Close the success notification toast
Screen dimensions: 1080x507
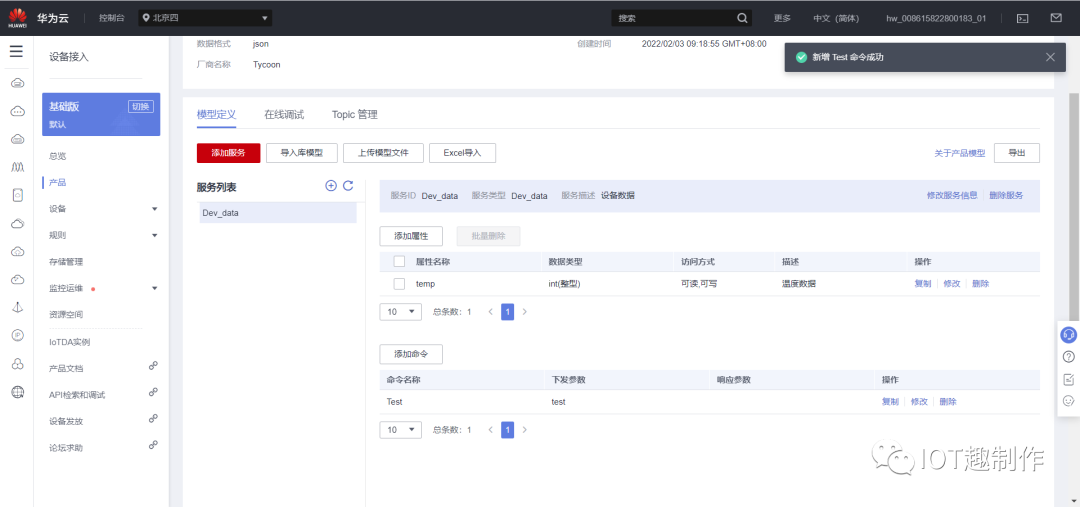tap(1050, 57)
